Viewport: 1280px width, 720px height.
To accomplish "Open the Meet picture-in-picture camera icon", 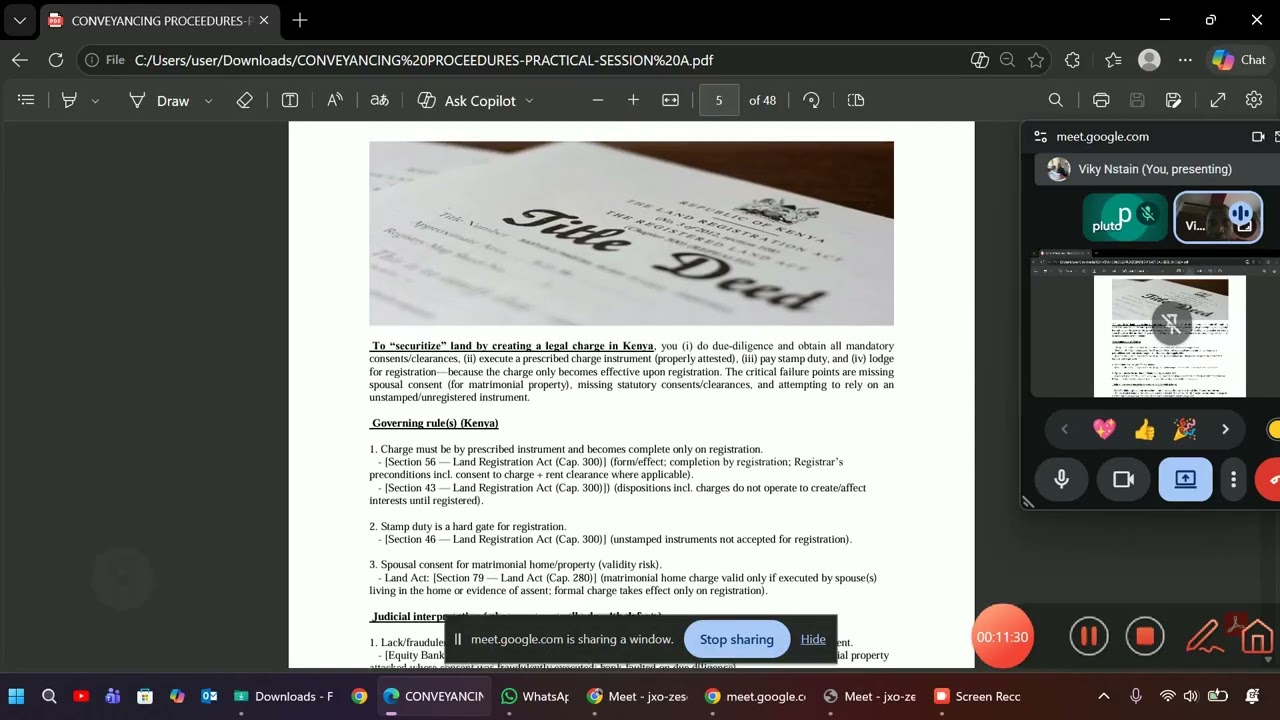I will tap(1257, 136).
